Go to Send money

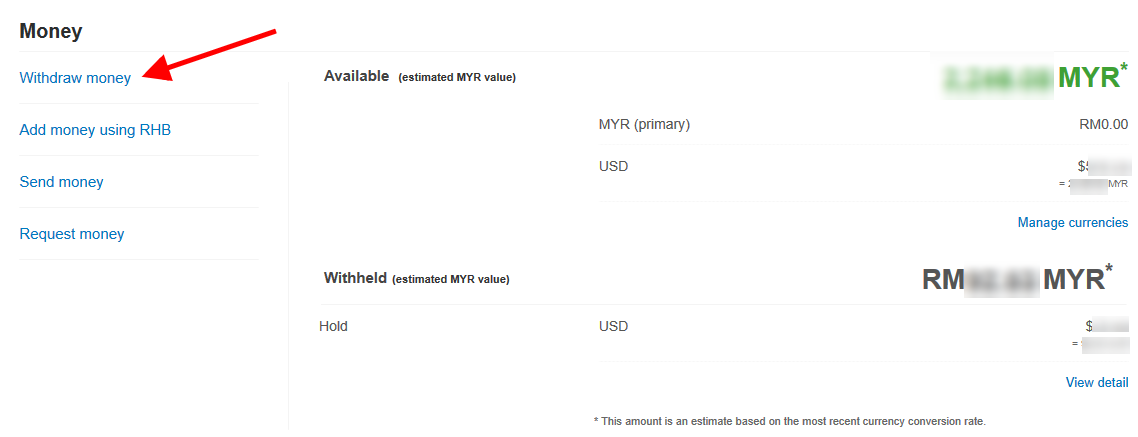[x=61, y=182]
